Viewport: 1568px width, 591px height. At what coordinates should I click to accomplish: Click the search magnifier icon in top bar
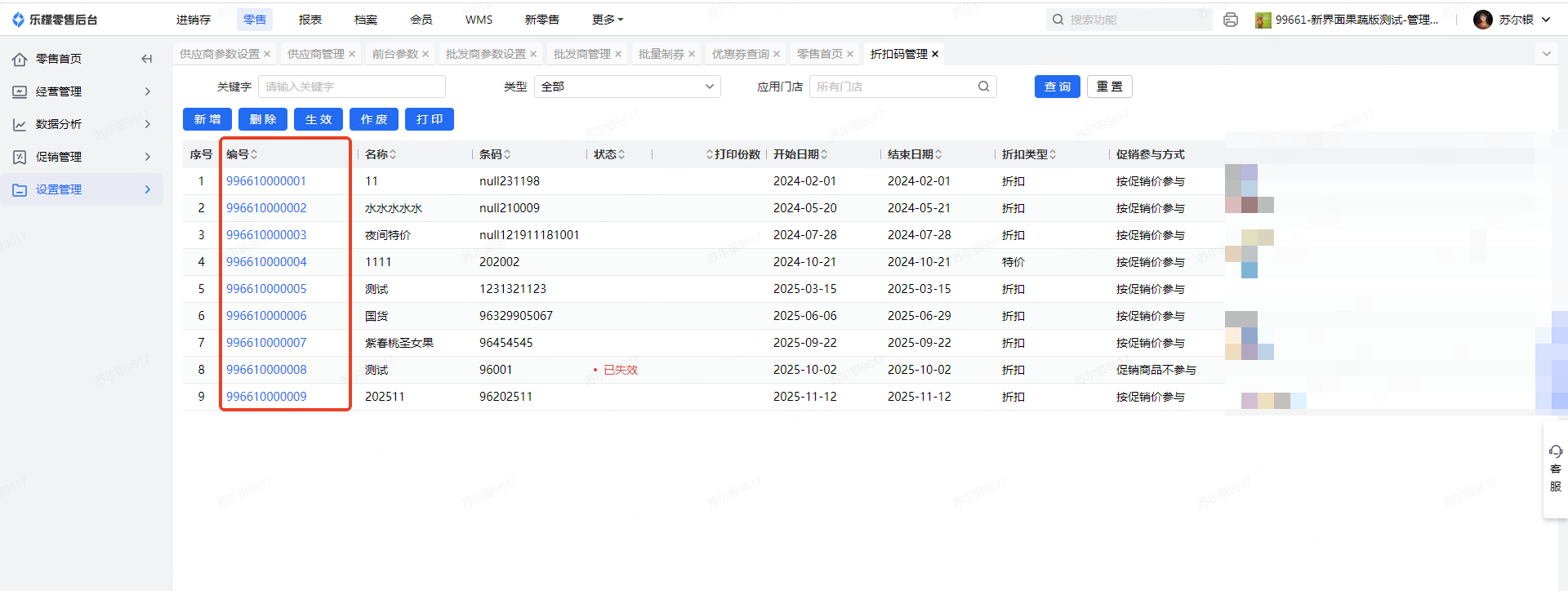click(x=1058, y=20)
